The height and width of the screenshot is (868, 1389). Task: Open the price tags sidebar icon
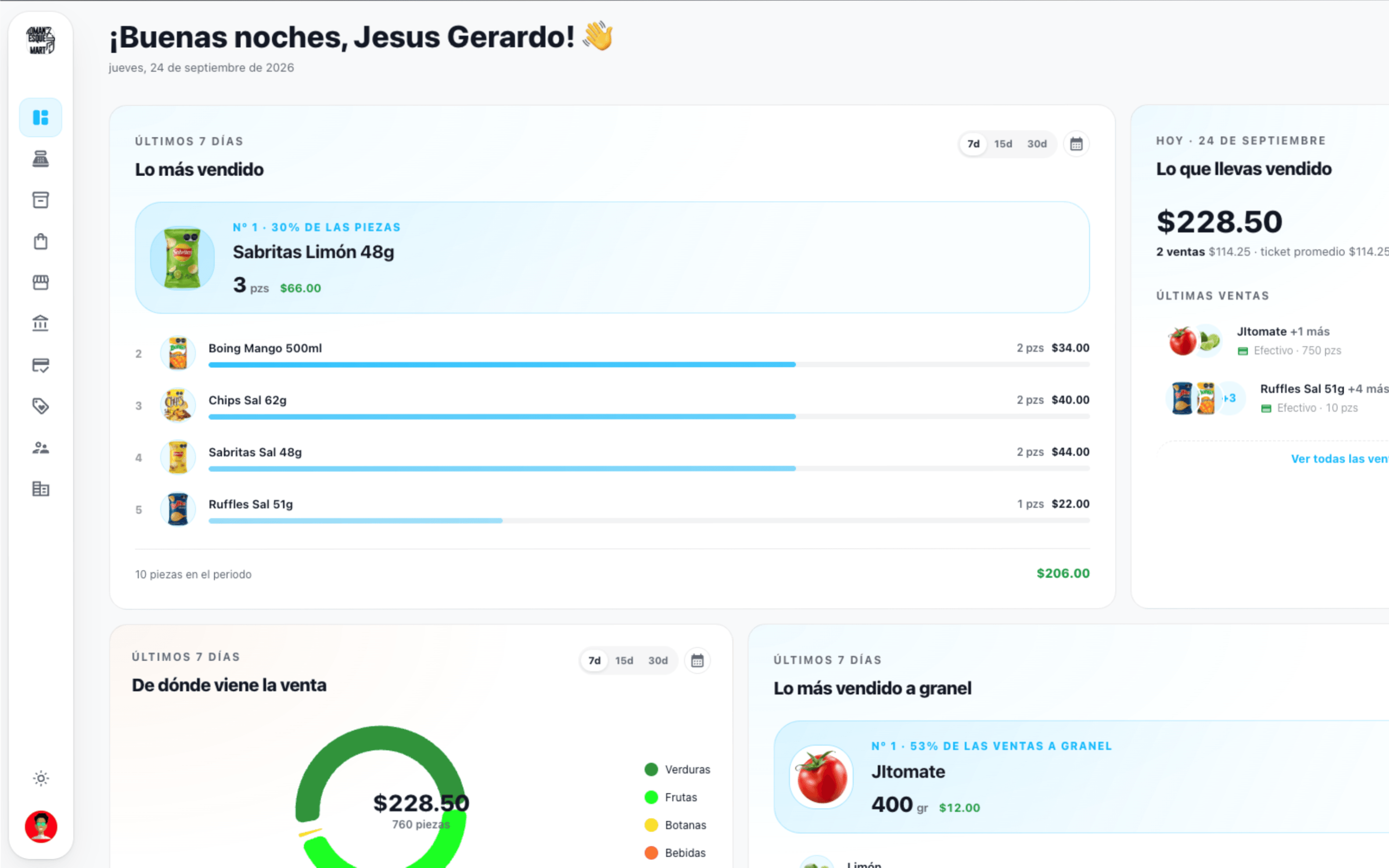tap(41, 407)
